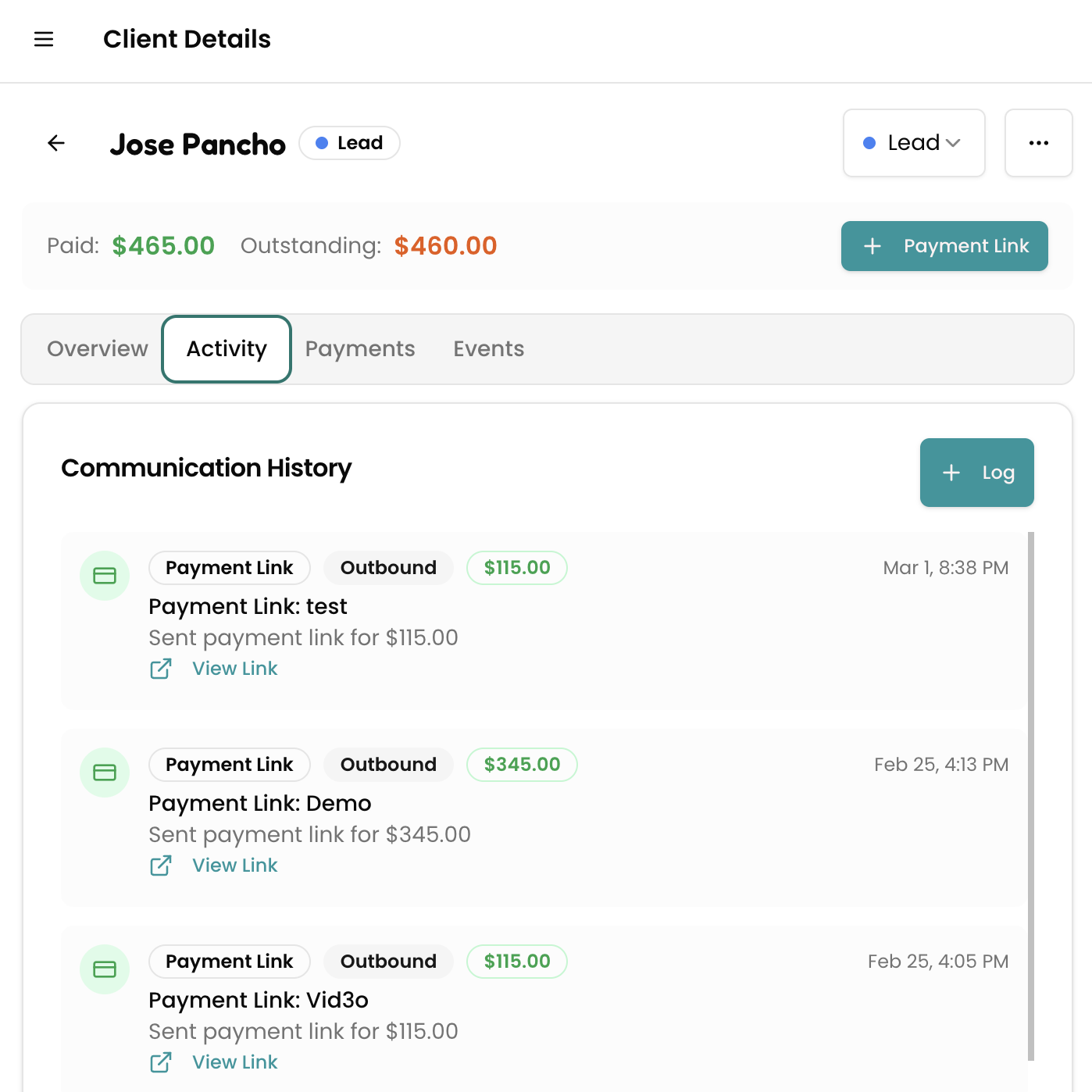
Task: Click the credit card icon on the test payment
Action: pyautogui.click(x=105, y=576)
